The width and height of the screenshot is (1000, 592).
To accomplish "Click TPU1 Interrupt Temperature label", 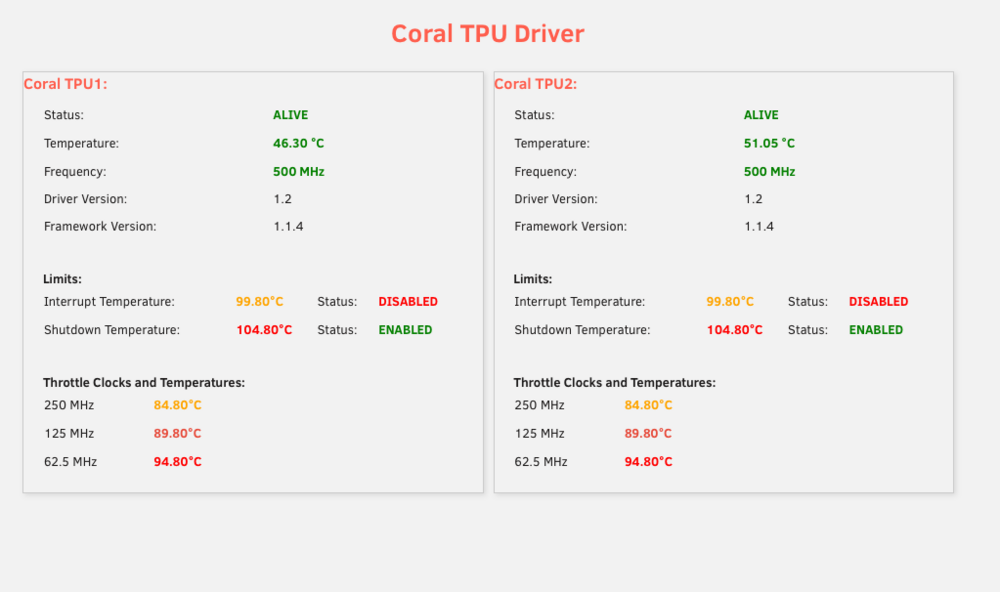I will (109, 302).
